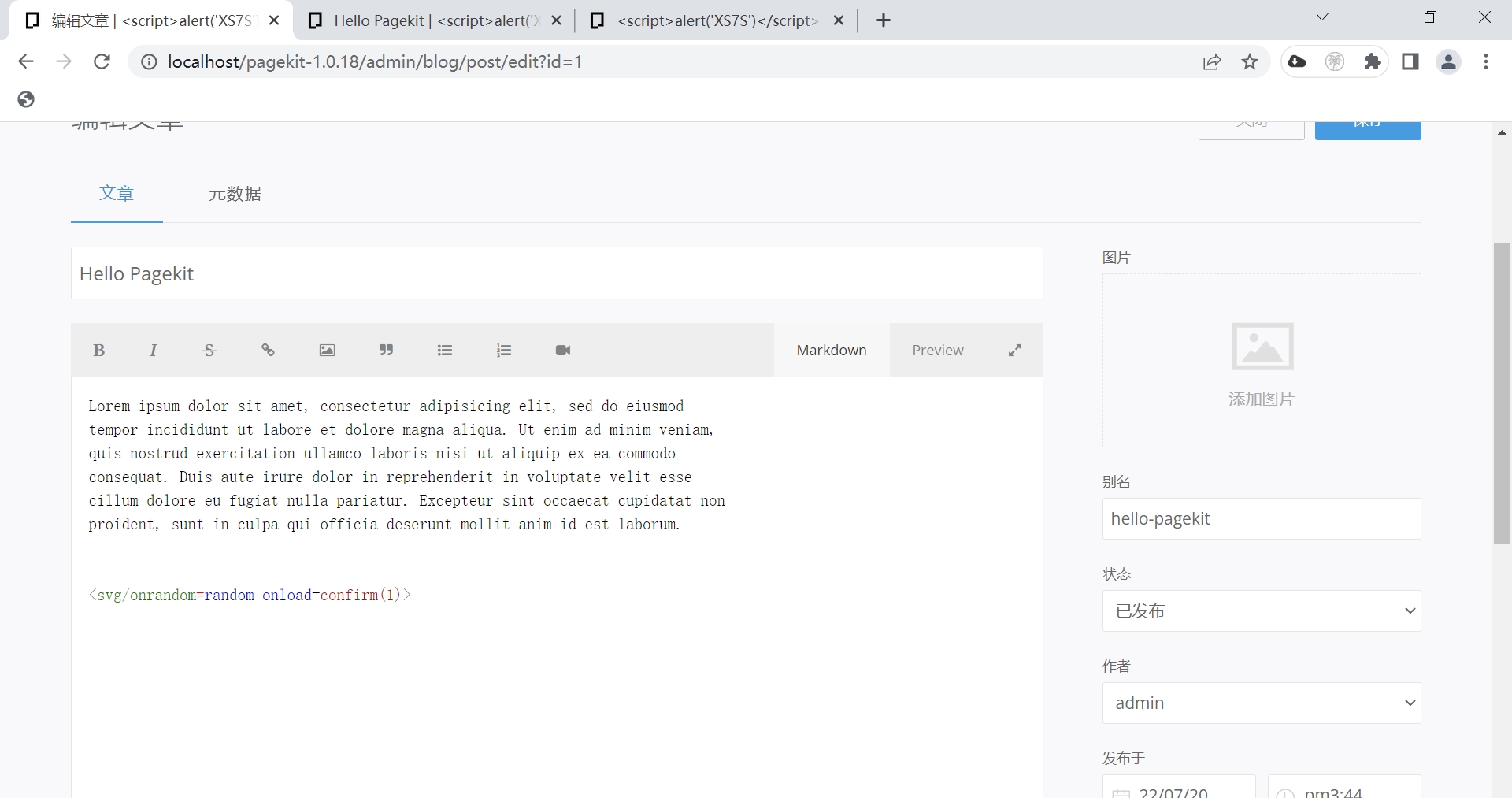
Task: Click the Lorem ipsum paragraph in editor
Action: tap(406, 465)
